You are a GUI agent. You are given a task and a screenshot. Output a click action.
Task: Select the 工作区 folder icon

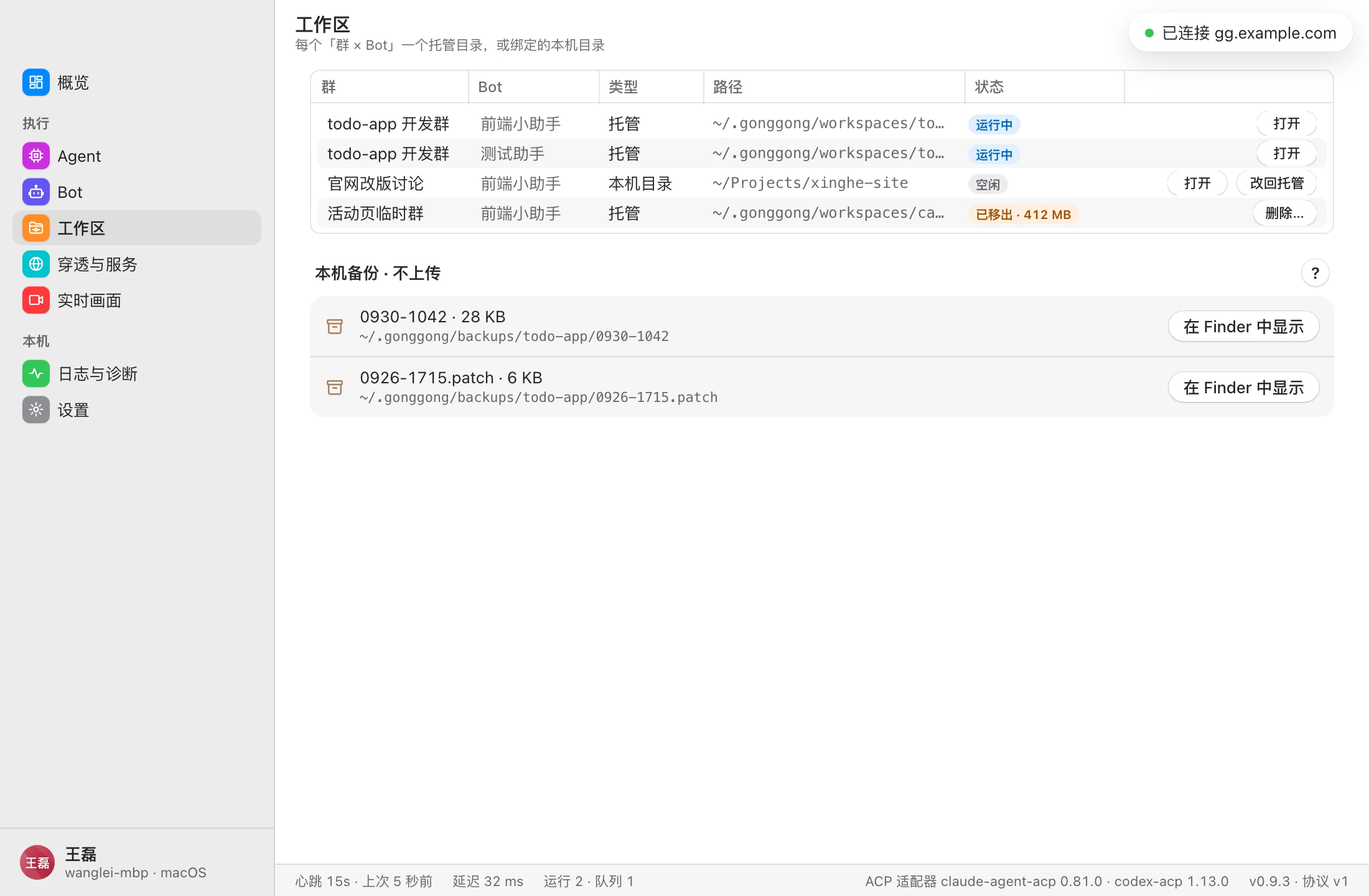[36, 228]
